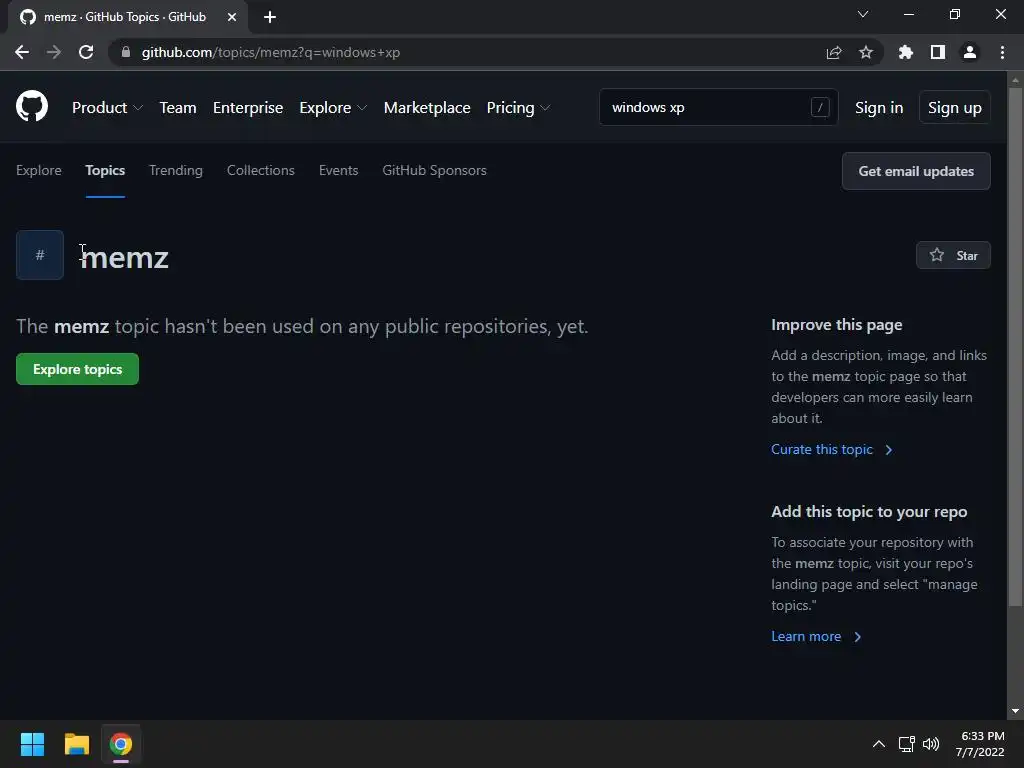View site info via the padlock icon
The height and width of the screenshot is (768, 1024).
point(126,52)
